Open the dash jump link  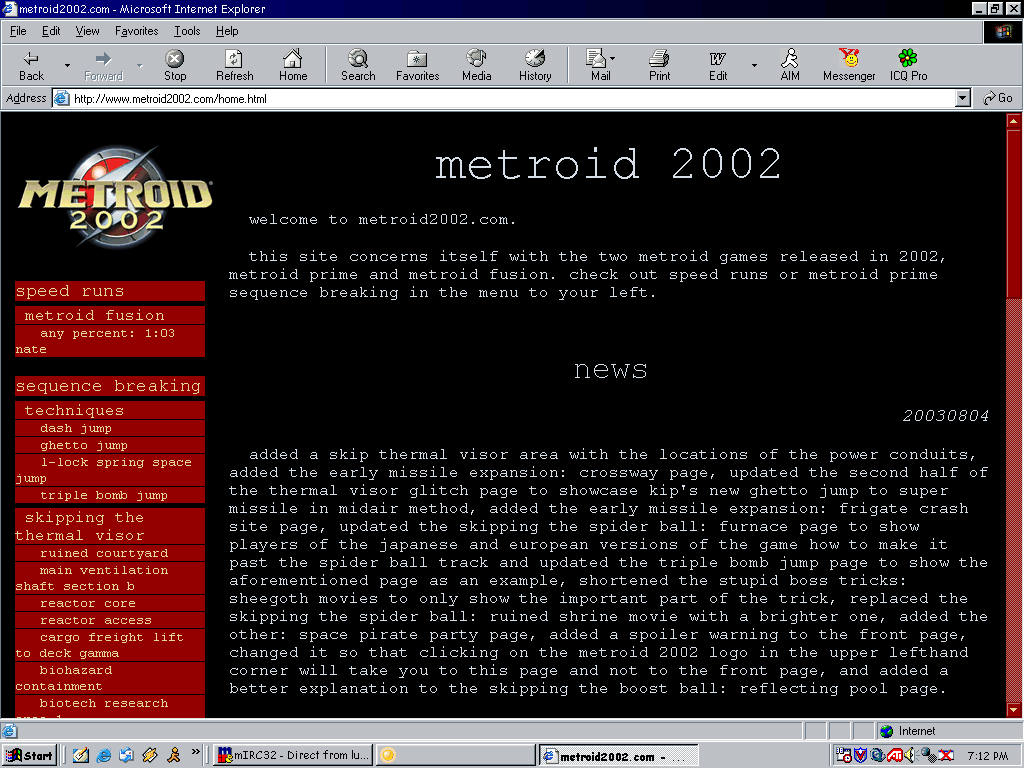tap(76, 428)
